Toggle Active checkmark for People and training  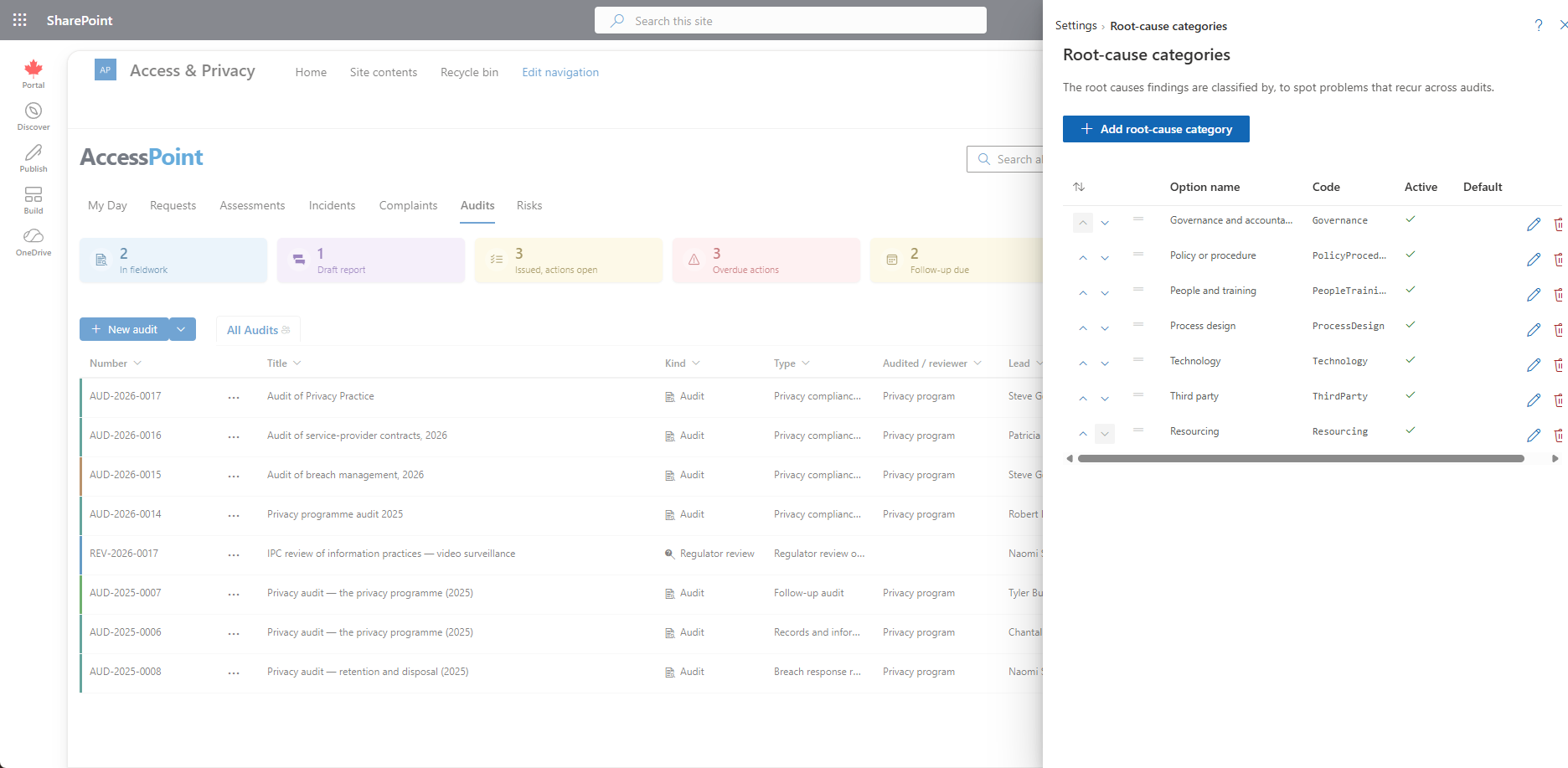click(x=1411, y=290)
